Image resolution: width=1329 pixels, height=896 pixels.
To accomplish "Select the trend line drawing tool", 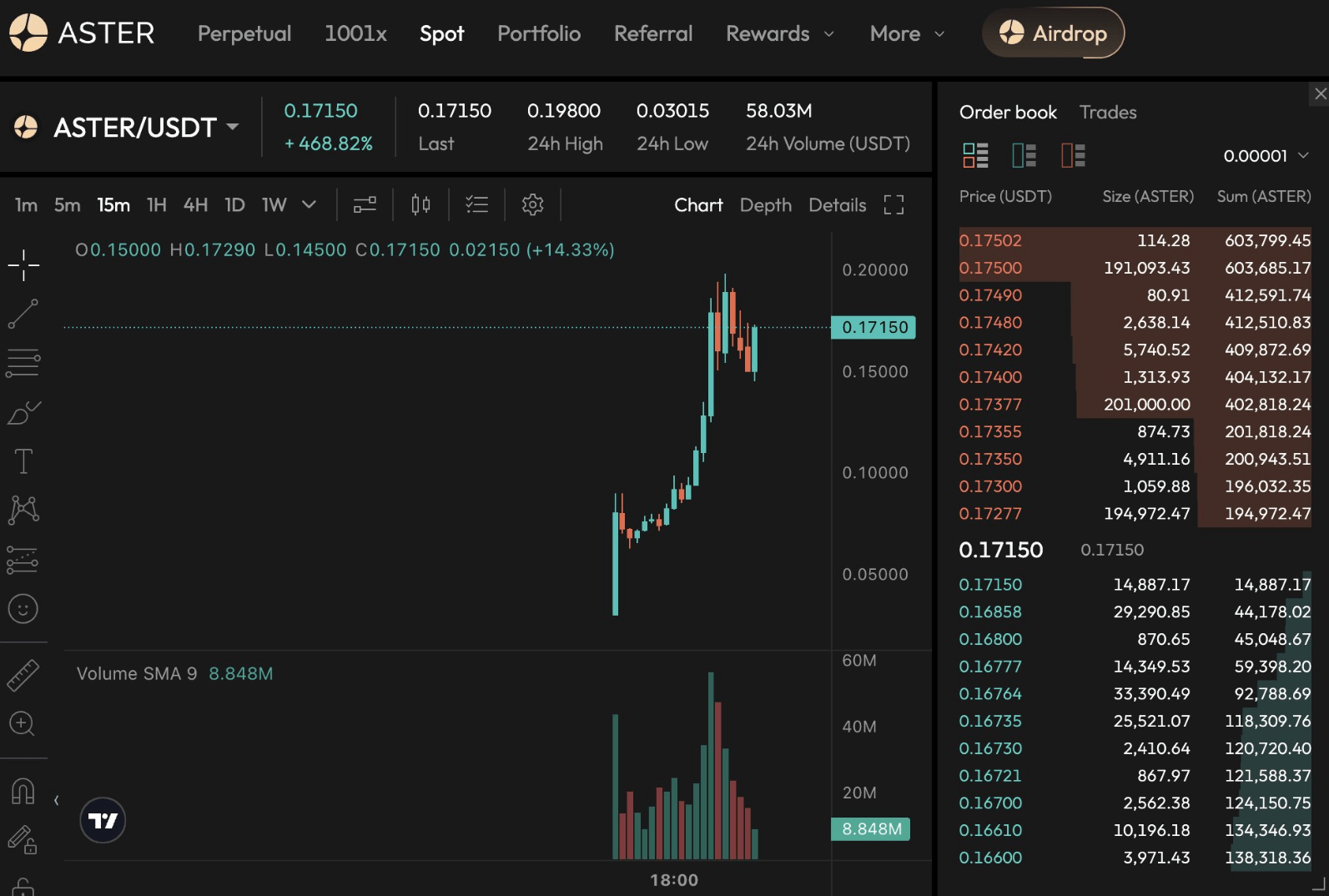I will pos(23,314).
